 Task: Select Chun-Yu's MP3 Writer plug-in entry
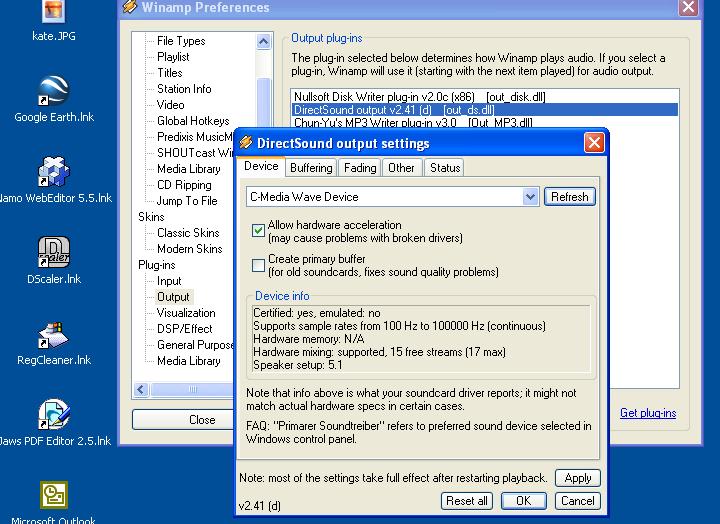(x=484, y=122)
